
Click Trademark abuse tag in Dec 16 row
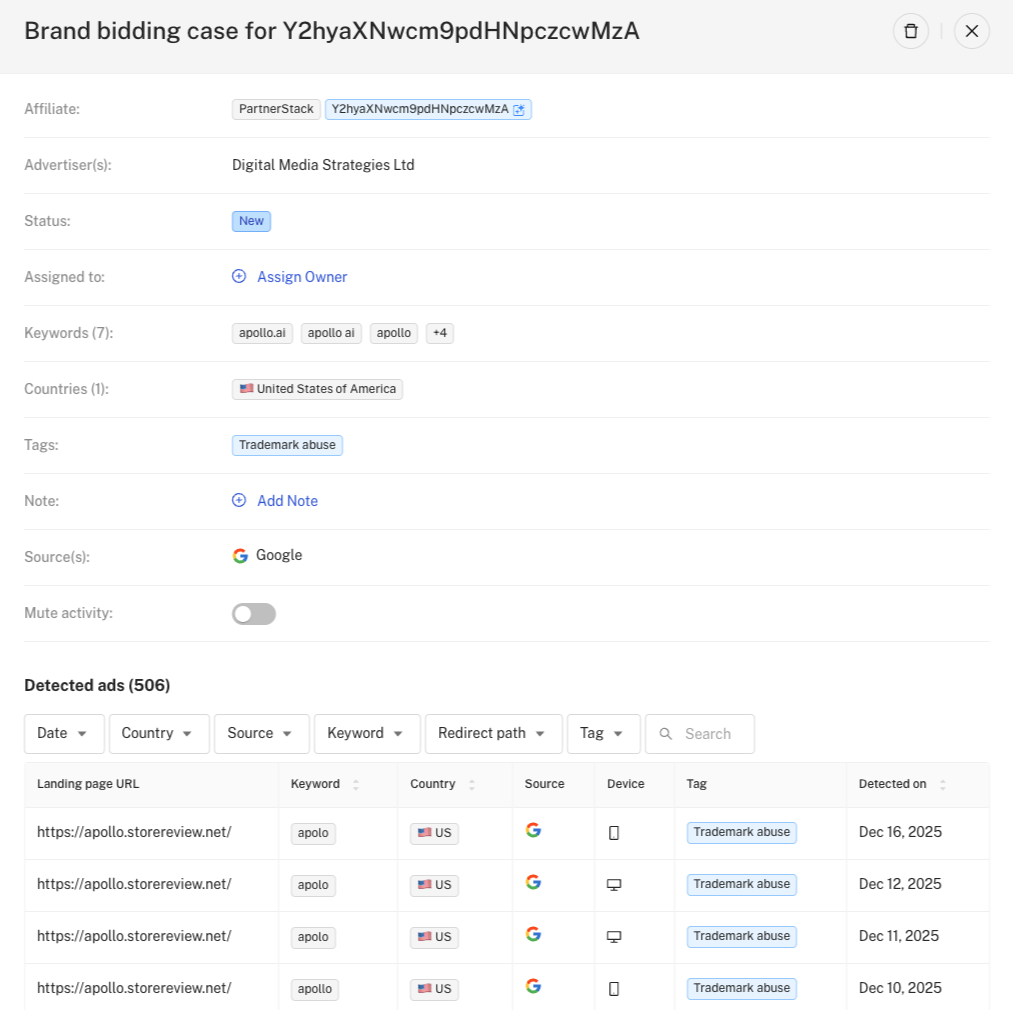tap(742, 833)
